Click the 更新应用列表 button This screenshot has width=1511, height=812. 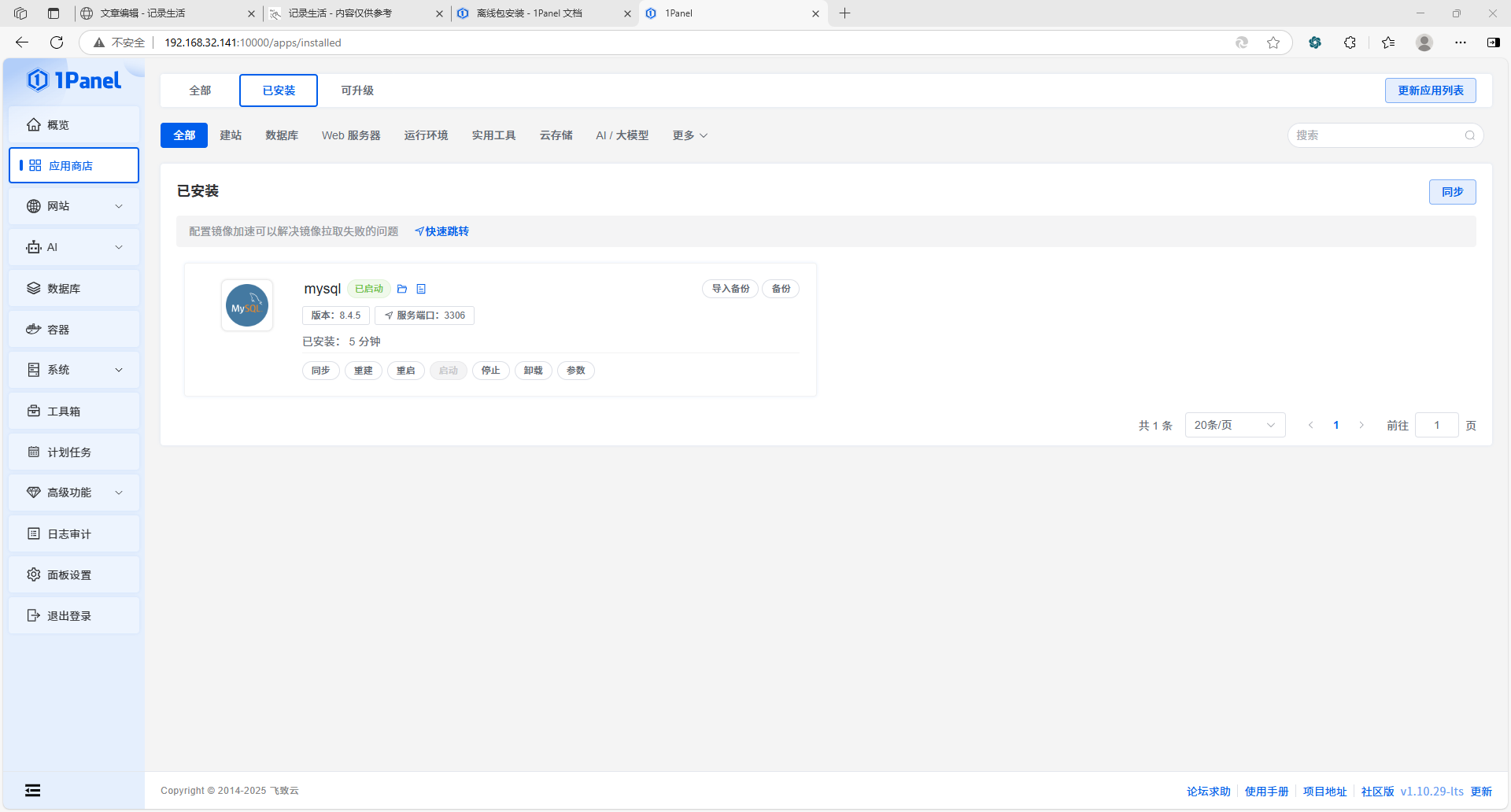pos(1430,90)
